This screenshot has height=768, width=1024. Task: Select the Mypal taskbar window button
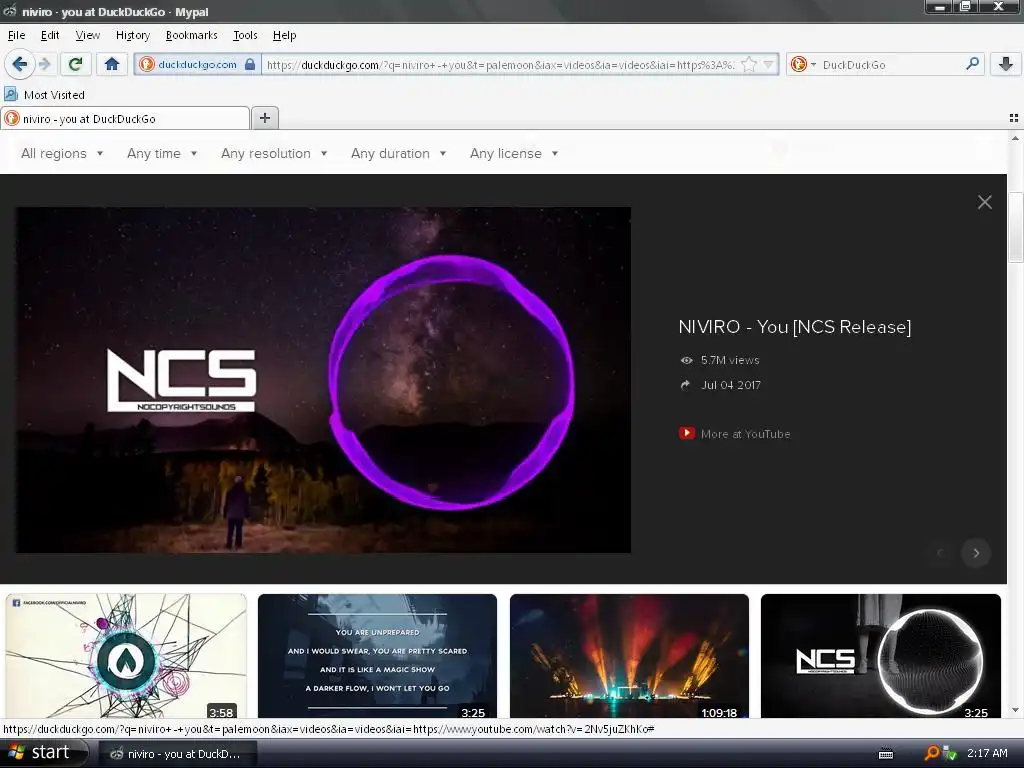178,754
